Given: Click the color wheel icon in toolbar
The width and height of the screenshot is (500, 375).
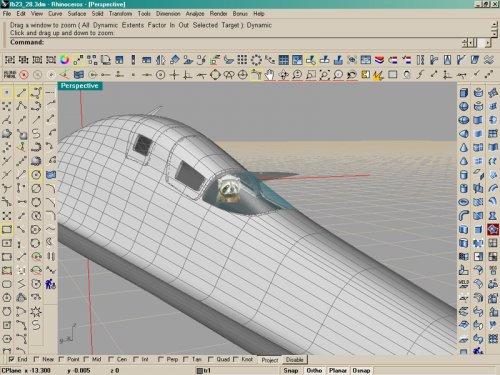Looking at the screenshot, I should (65, 60).
